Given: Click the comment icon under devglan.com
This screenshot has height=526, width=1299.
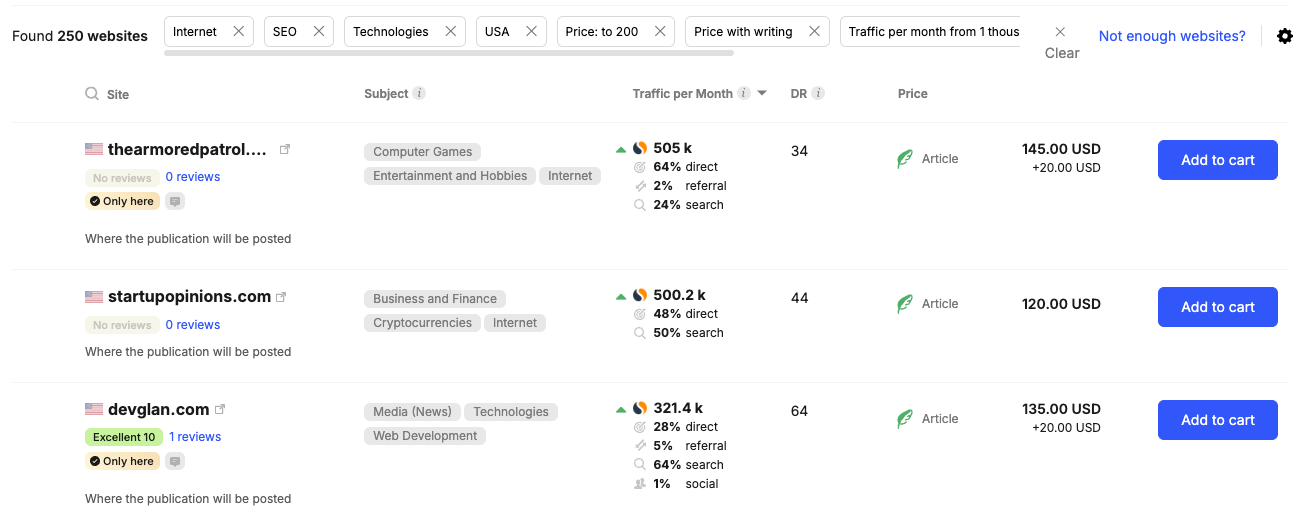Looking at the screenshot, I should (175, 461).
